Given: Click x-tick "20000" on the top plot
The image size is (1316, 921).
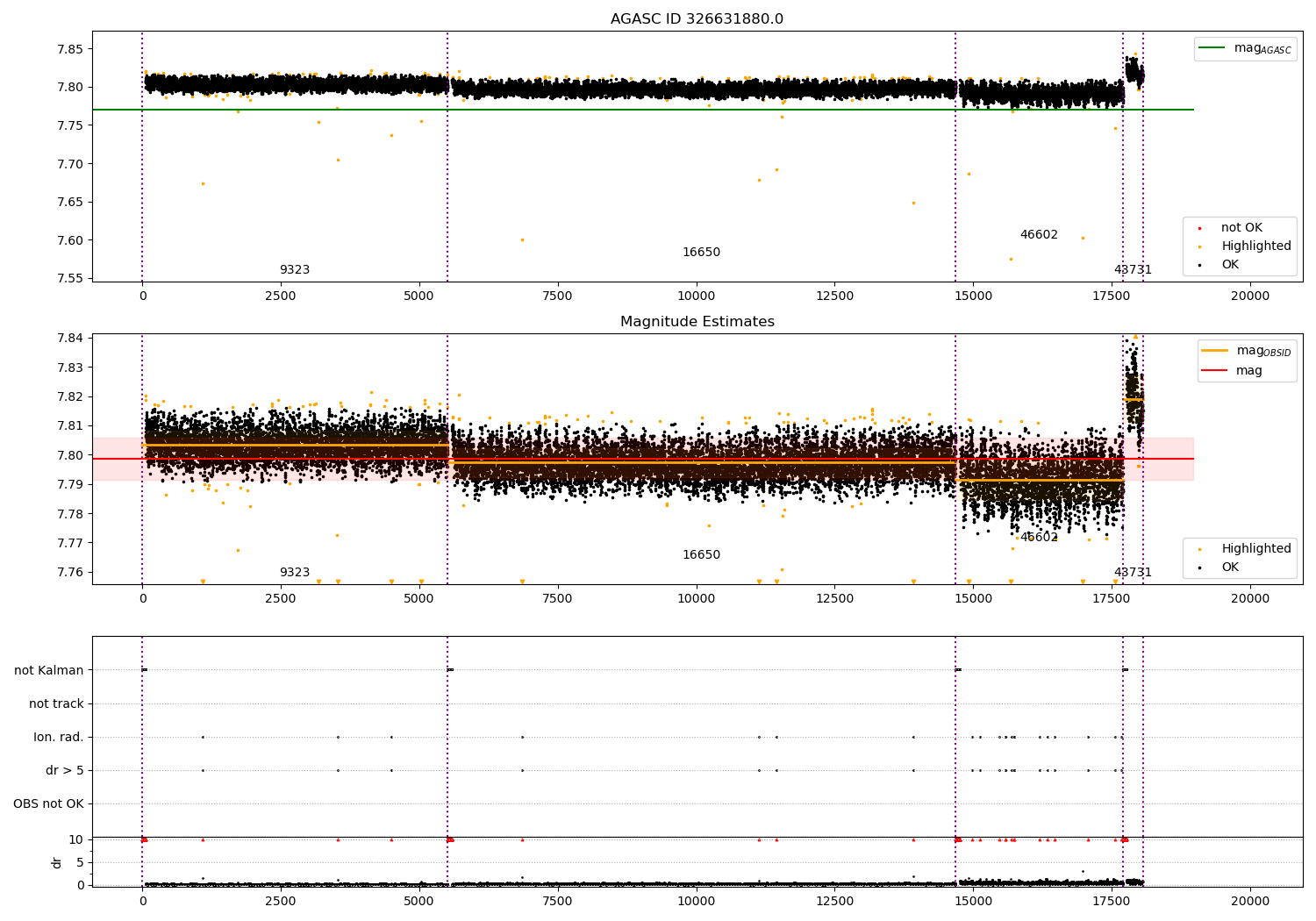Looking at the screenshot, I should (1250, 296).
